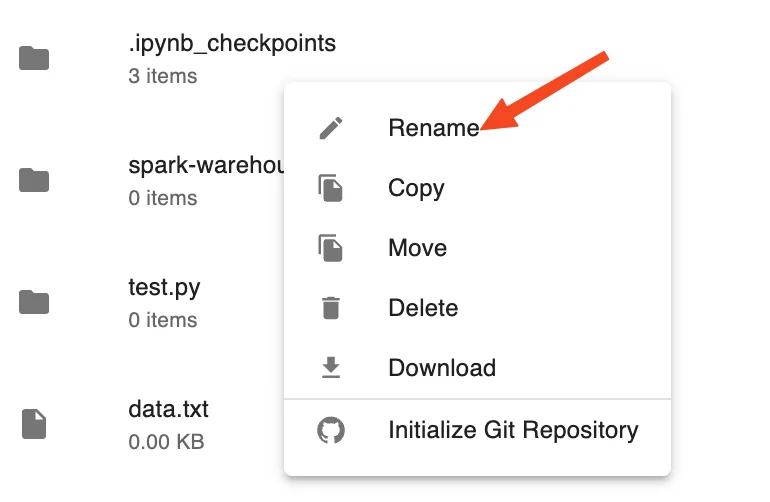770x502 pixels.
Task: Select the test.py item name
Action: [x=165, y=288]
